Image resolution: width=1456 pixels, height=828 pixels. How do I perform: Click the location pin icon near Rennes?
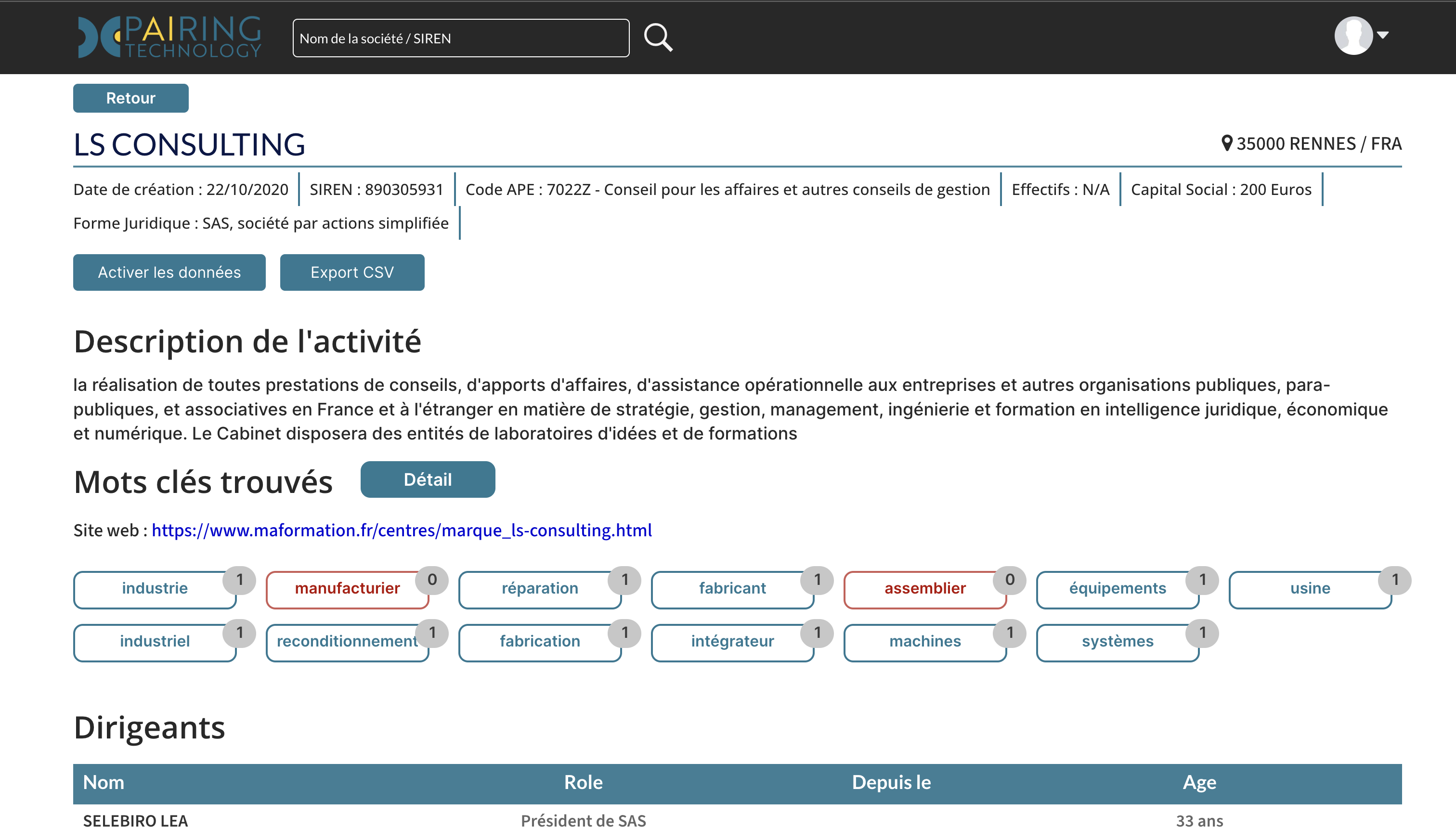1227,143
